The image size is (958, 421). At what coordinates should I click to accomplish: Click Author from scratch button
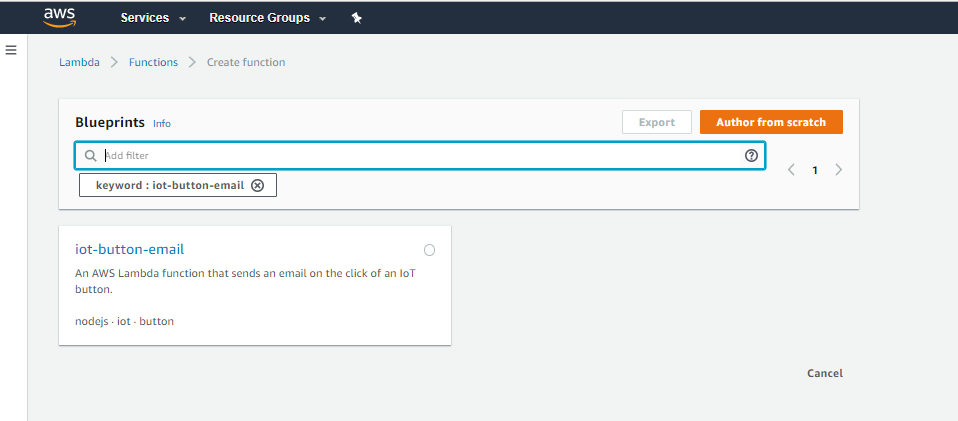click(771, 122)
